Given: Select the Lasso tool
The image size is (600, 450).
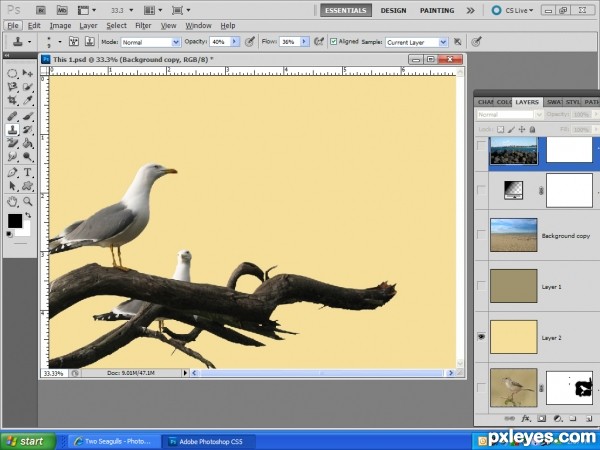Looking at the screenshot, I should 12,87.
